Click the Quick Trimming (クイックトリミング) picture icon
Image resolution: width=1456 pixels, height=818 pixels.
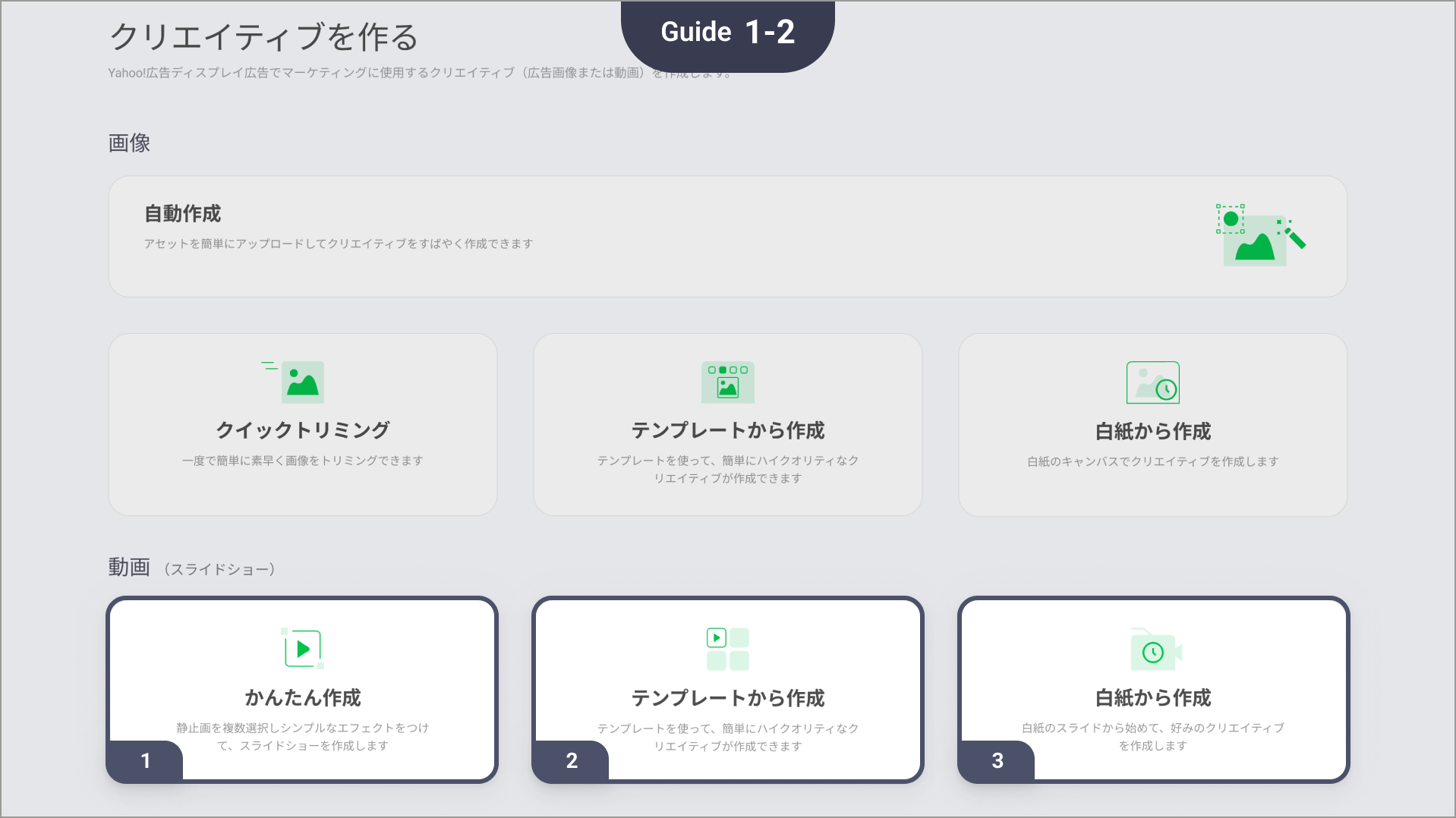point(301,382)
